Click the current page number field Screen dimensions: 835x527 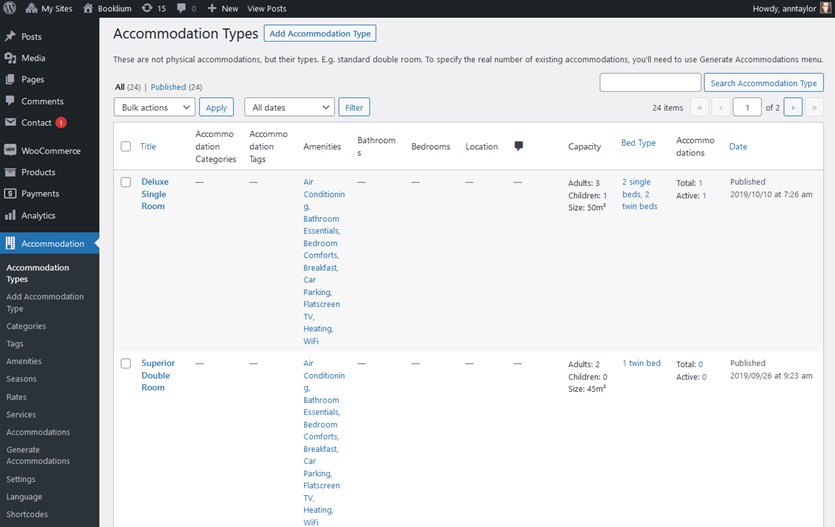pos(747,108)
